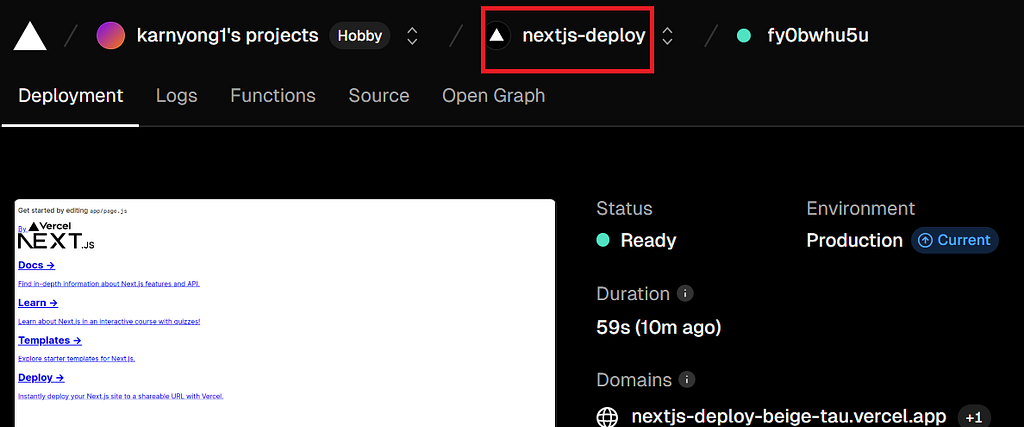Viewport: 1024px width, 427px height.
Task: Click the Docs link in preview
Action: (x=37, y=265)
